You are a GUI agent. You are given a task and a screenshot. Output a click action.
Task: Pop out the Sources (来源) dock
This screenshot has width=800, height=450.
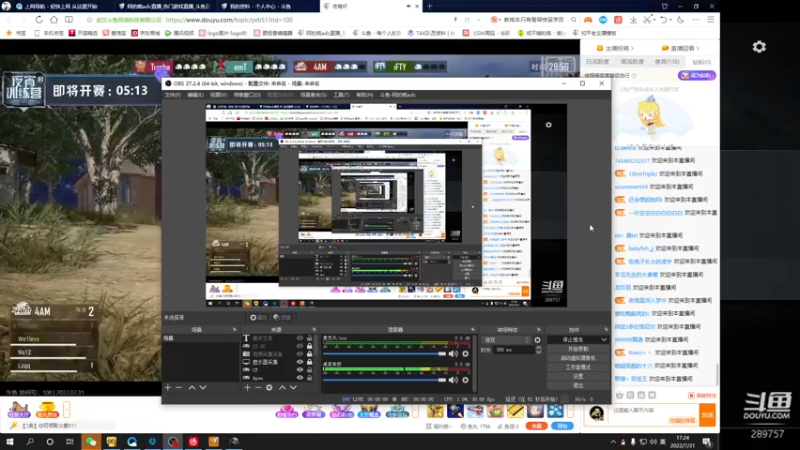tap(314, 330)
